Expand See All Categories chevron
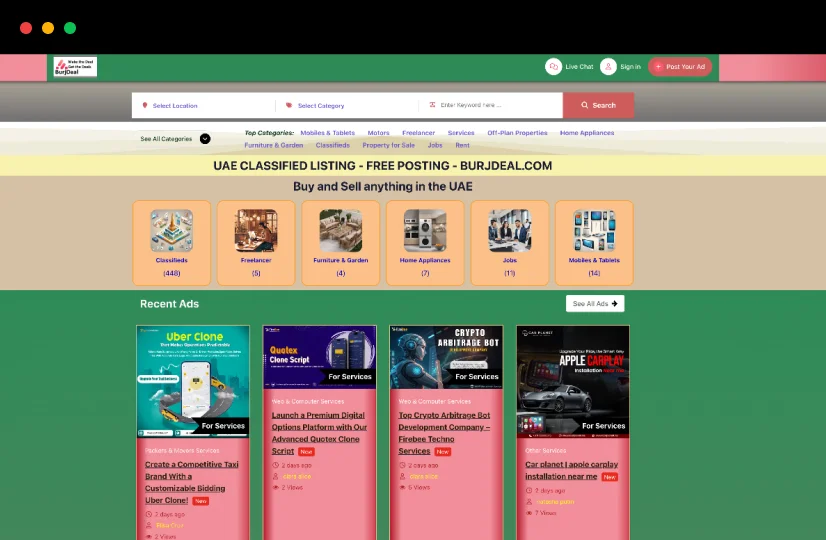 tap(205, 139)
